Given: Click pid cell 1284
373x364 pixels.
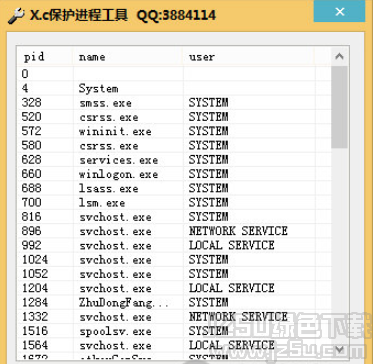Looking at the screenshot, I should (x=35, y=302).
